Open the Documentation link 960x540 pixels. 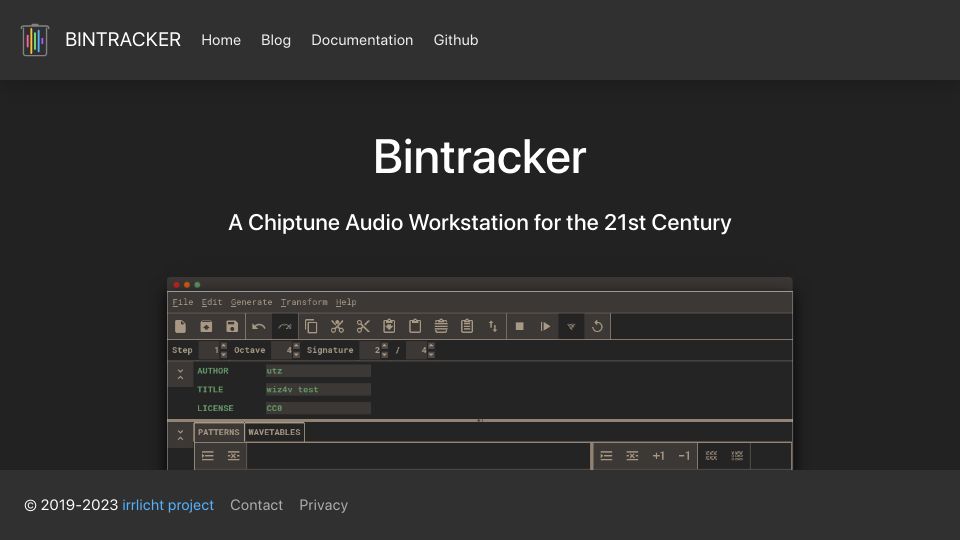click(362, 40)
